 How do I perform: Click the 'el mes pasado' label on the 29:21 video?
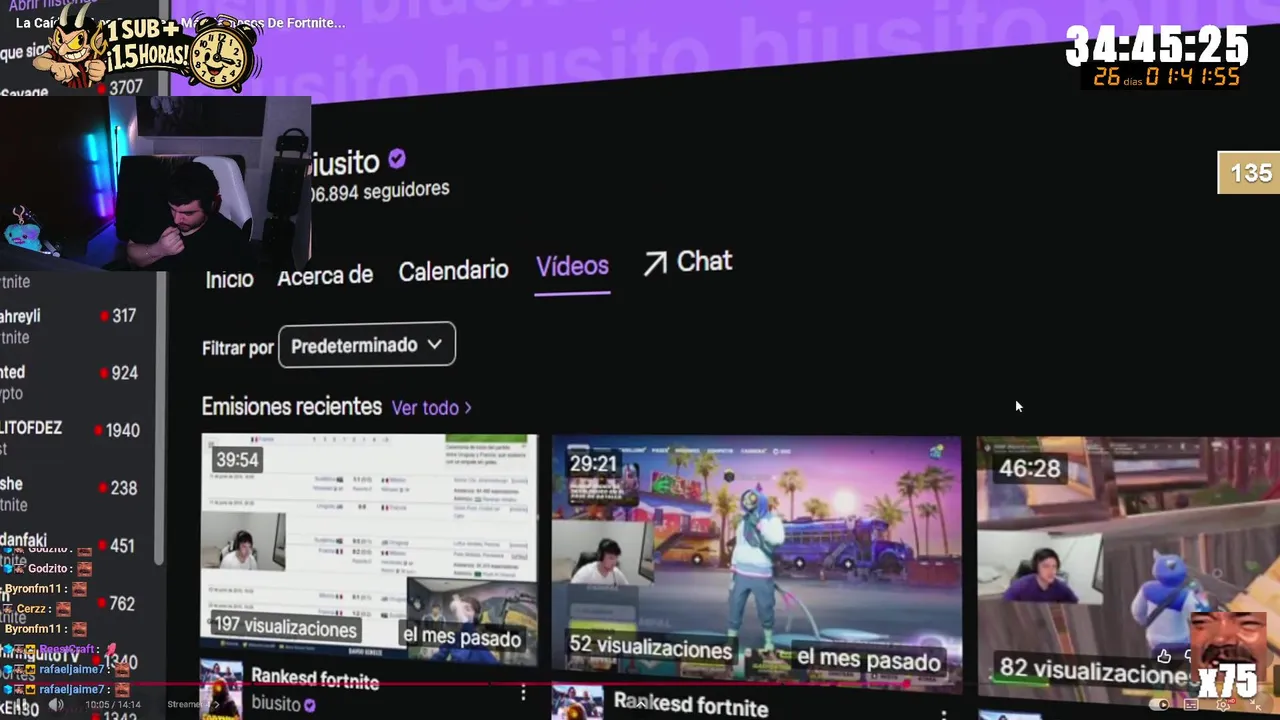coord(869,660)
